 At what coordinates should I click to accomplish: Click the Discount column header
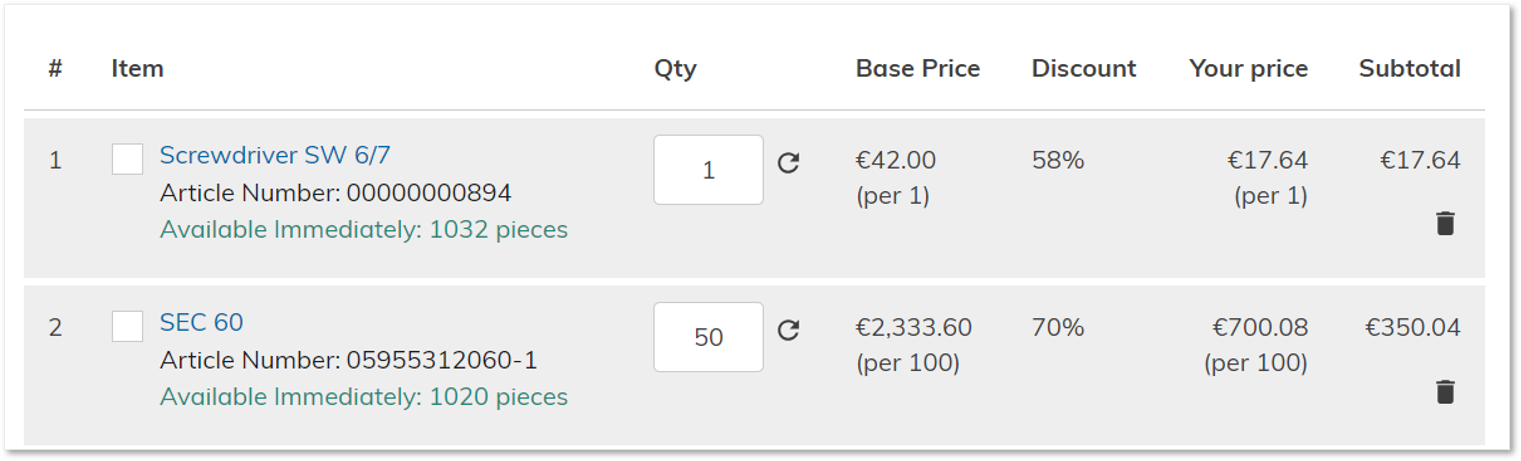(x=1084, y=68)
